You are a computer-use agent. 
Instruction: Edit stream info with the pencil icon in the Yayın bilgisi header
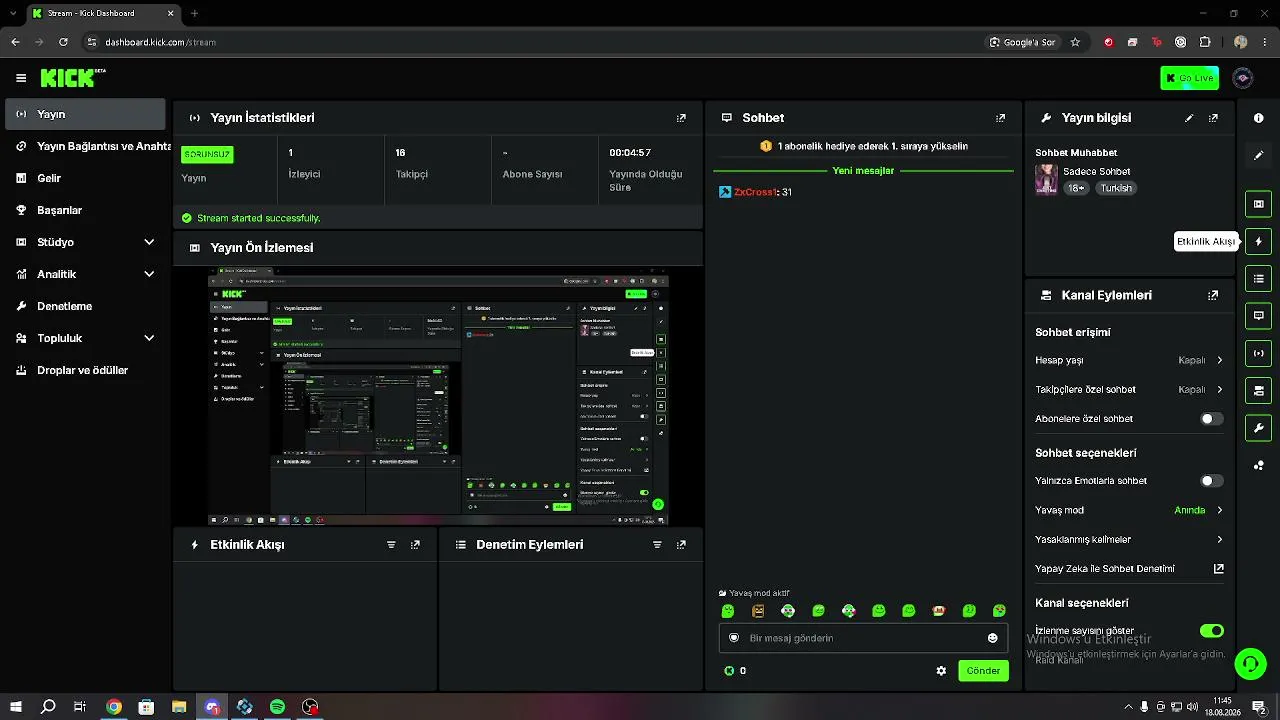(1189, 118)
